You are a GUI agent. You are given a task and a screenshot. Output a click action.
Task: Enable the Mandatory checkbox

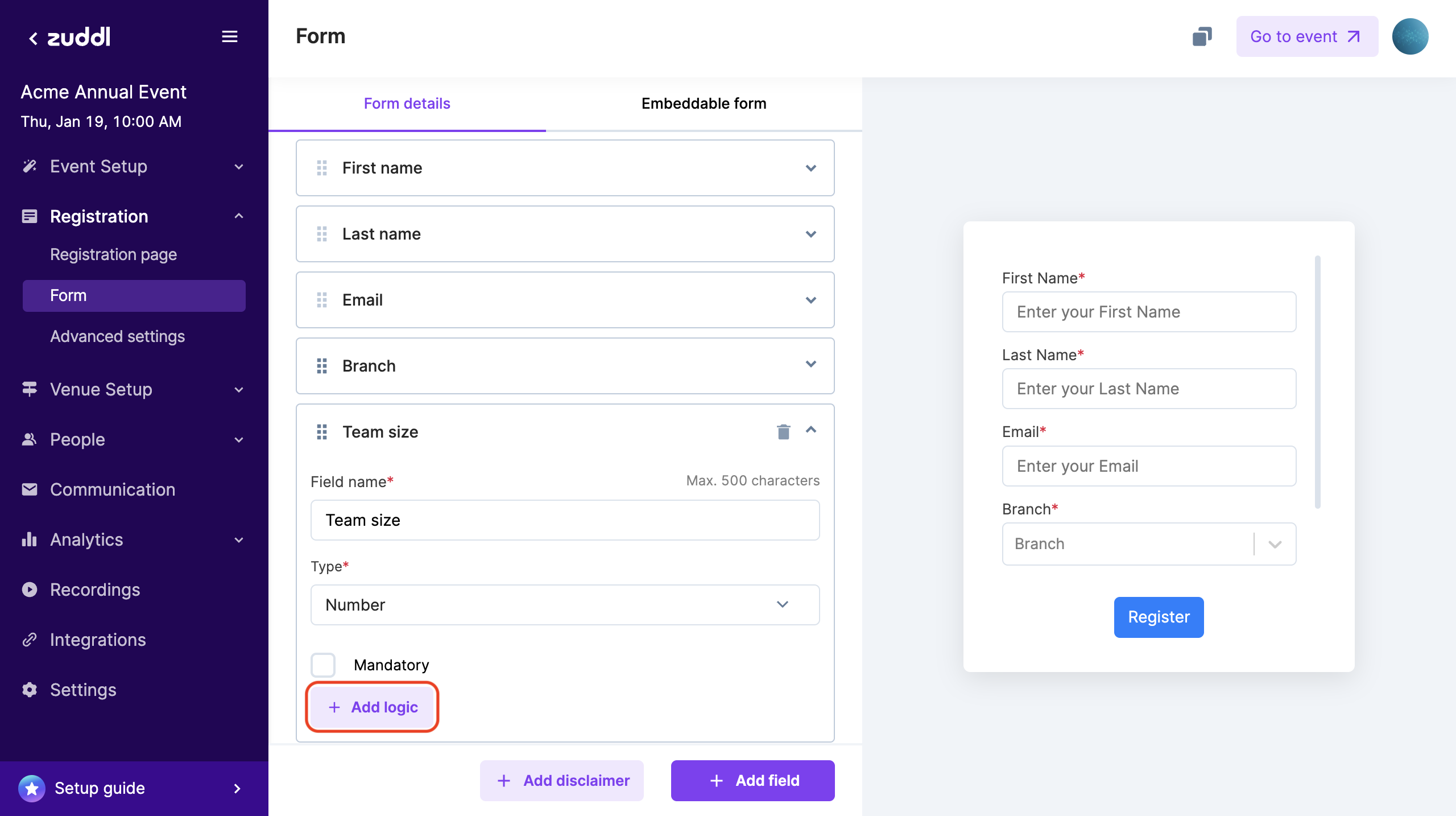pos(323,665)
